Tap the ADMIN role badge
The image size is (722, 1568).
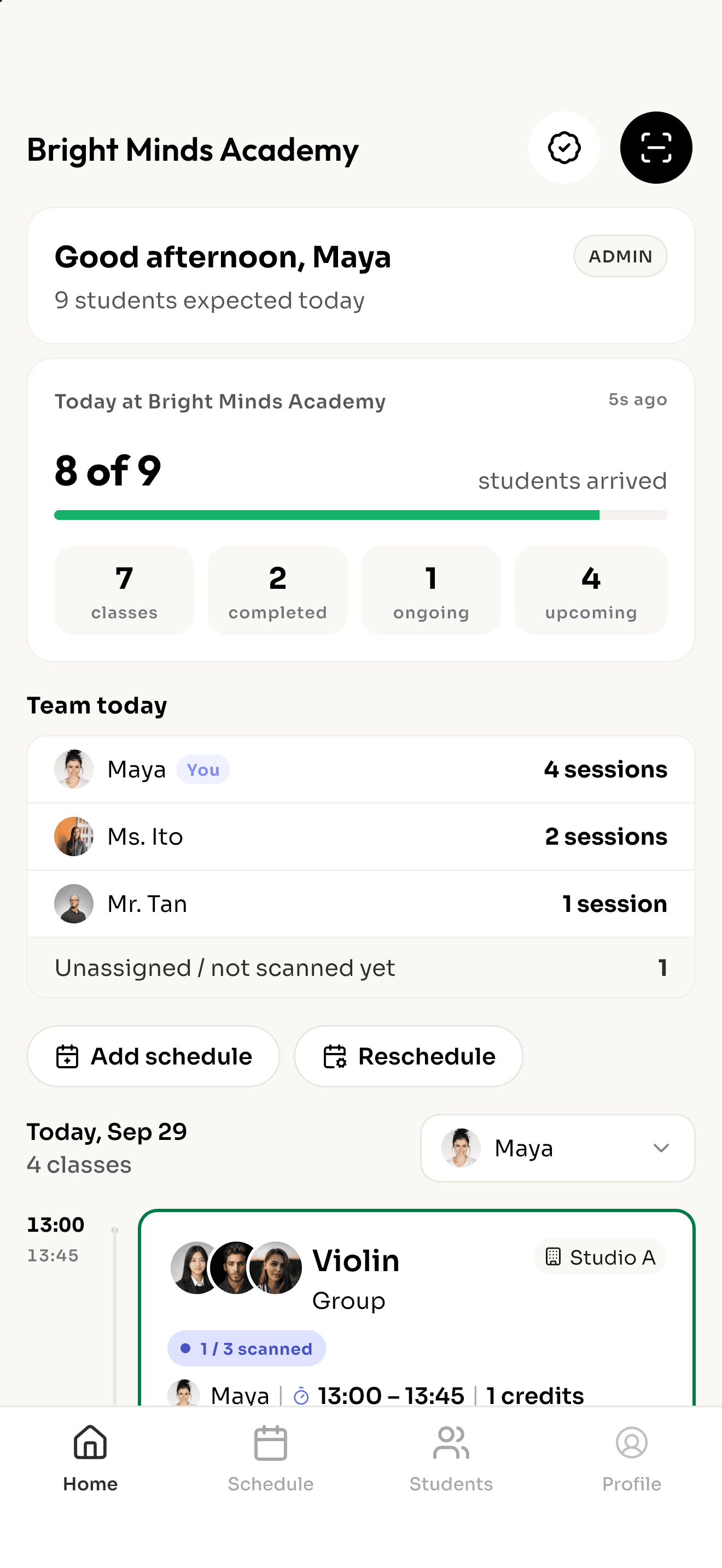[x=620, y=256]
